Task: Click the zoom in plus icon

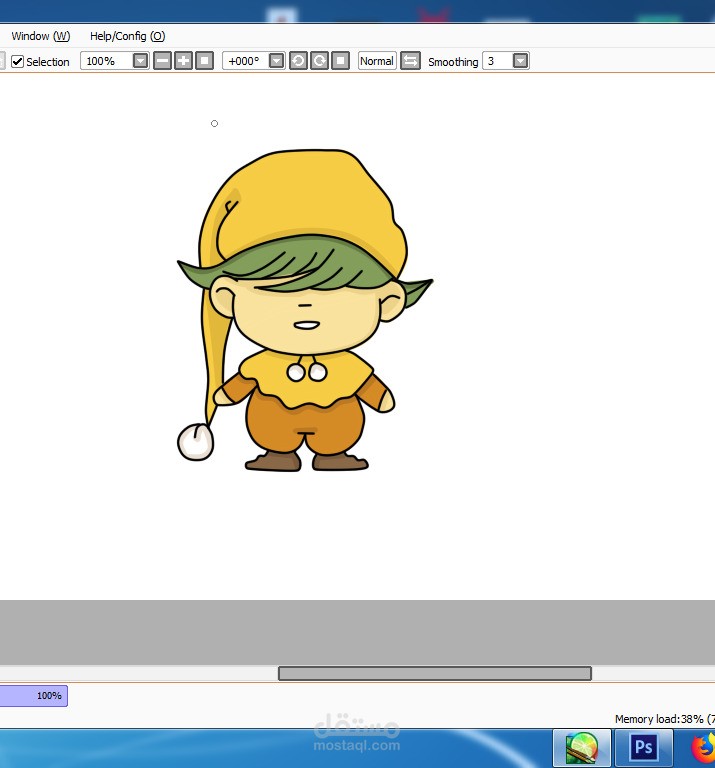Action: click(183, 61)
